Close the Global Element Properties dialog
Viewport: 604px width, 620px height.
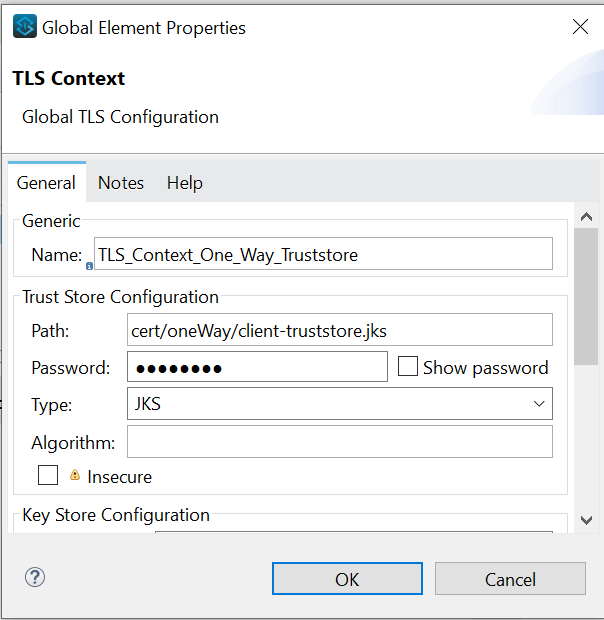point(580,27)
